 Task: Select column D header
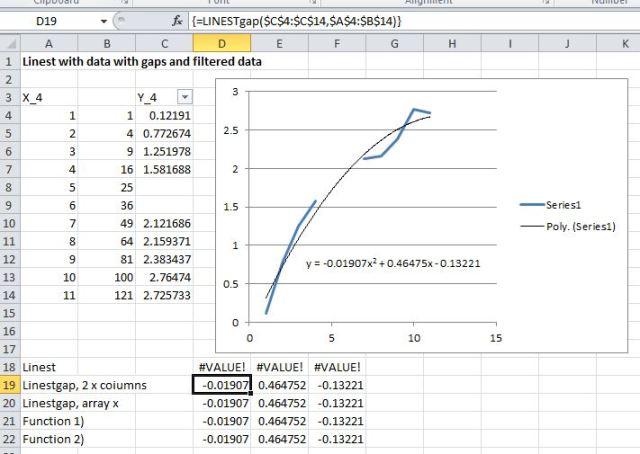tap(222, 43)
